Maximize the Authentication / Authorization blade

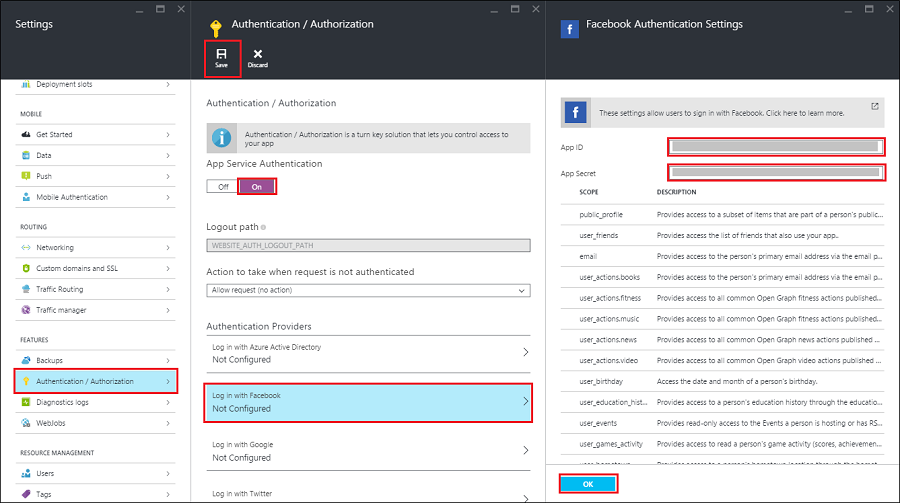(515, 9)
